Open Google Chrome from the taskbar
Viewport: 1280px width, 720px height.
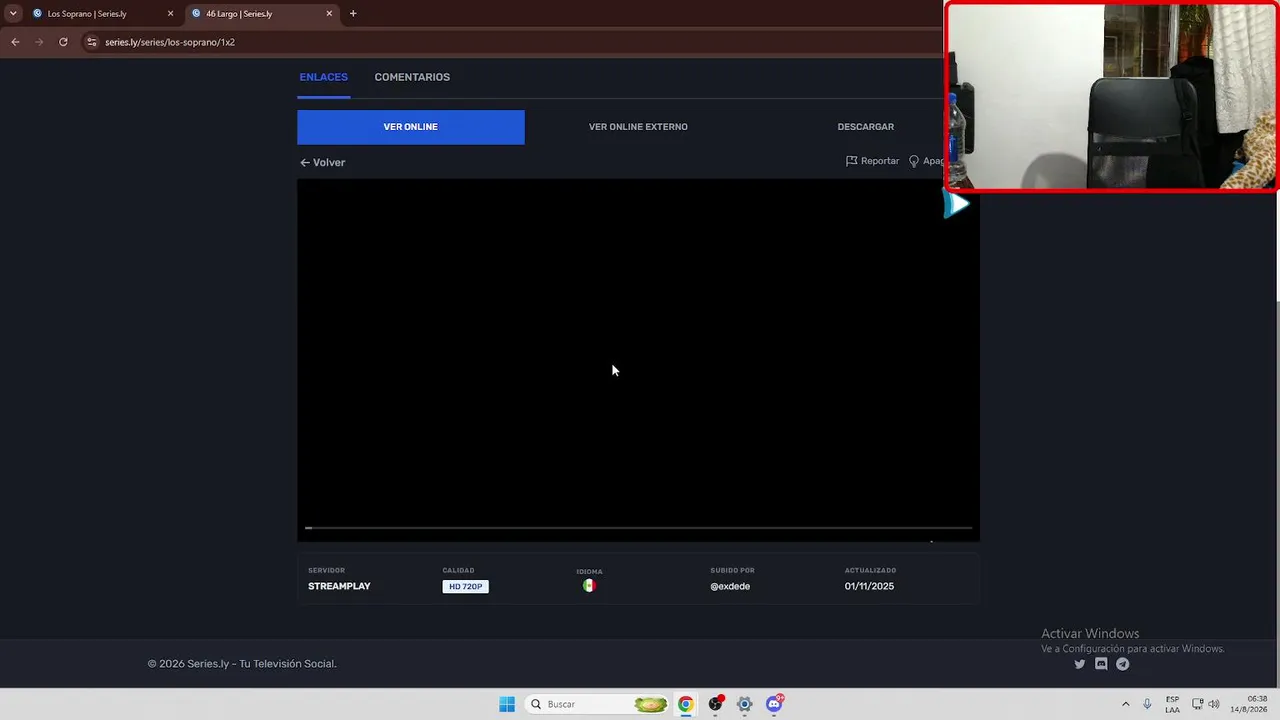(685, 704)
